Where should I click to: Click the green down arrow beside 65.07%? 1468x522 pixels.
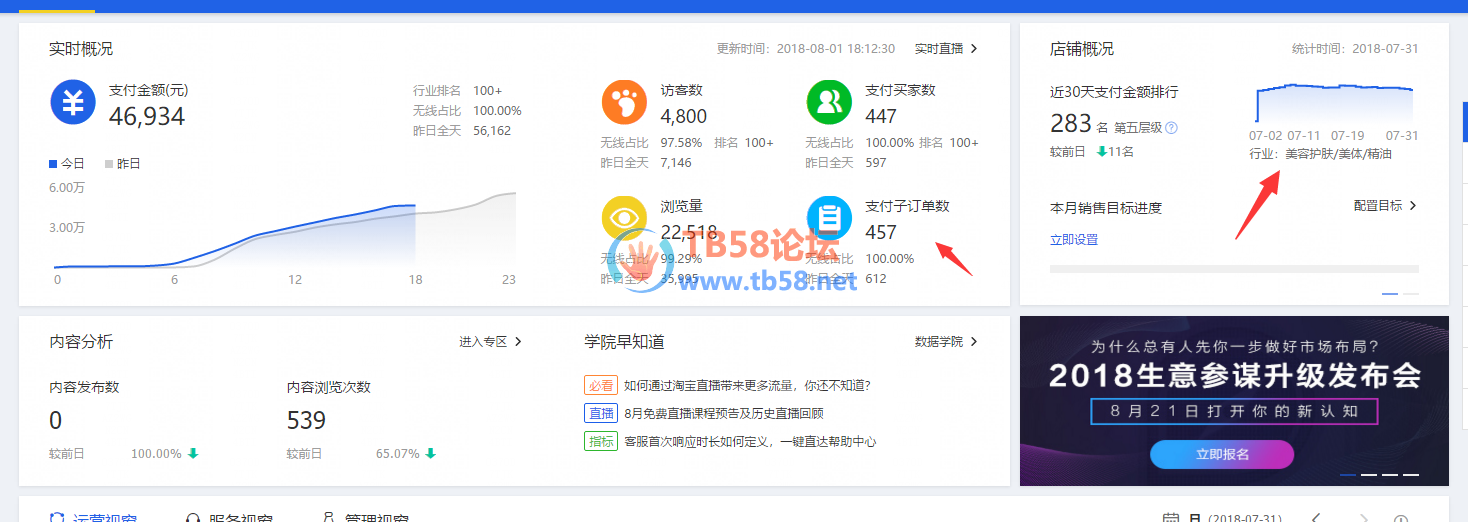tap(430, 453)
